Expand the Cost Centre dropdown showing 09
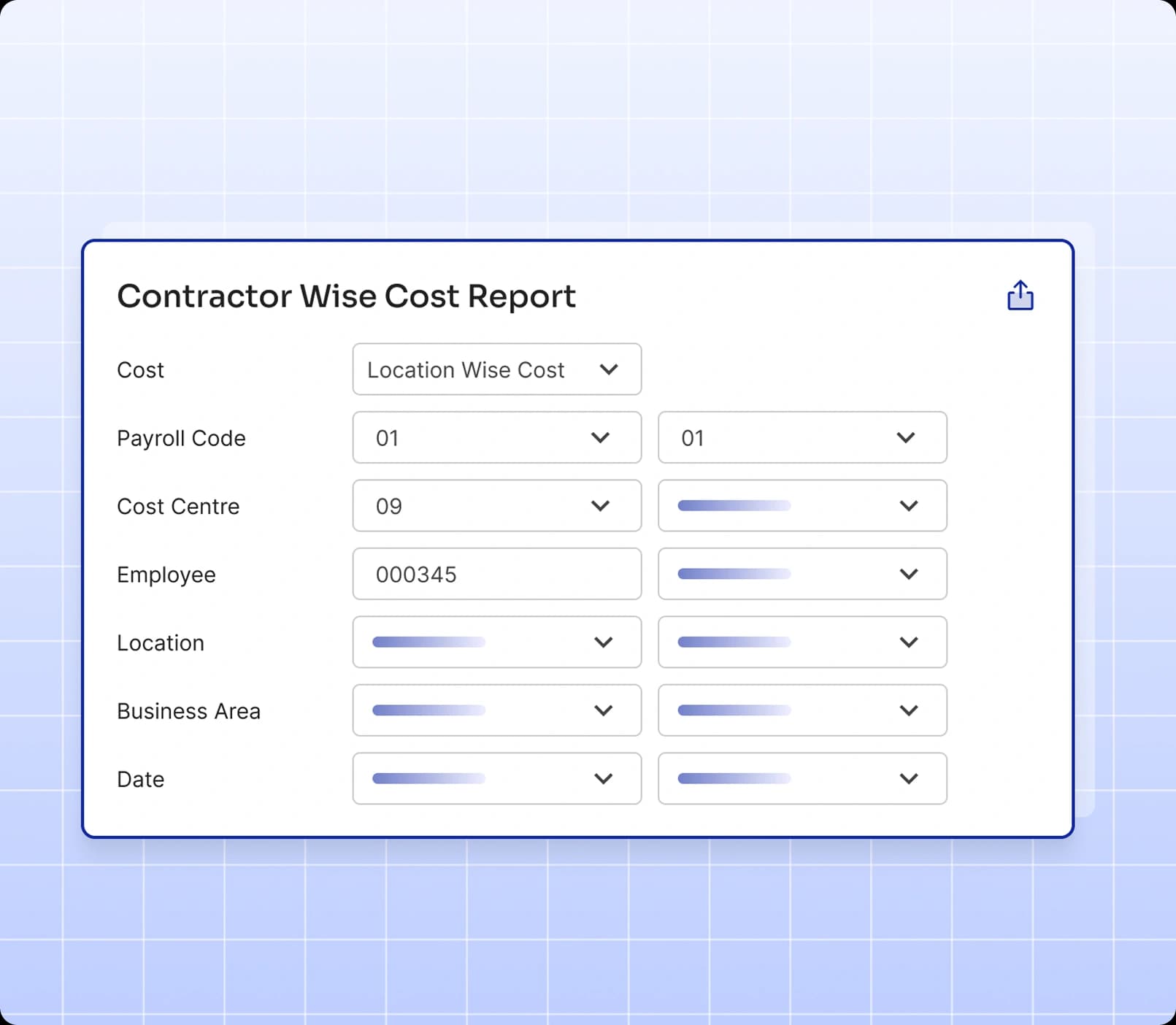This screenshot has height=1025, width=1176. pos(496,506)
